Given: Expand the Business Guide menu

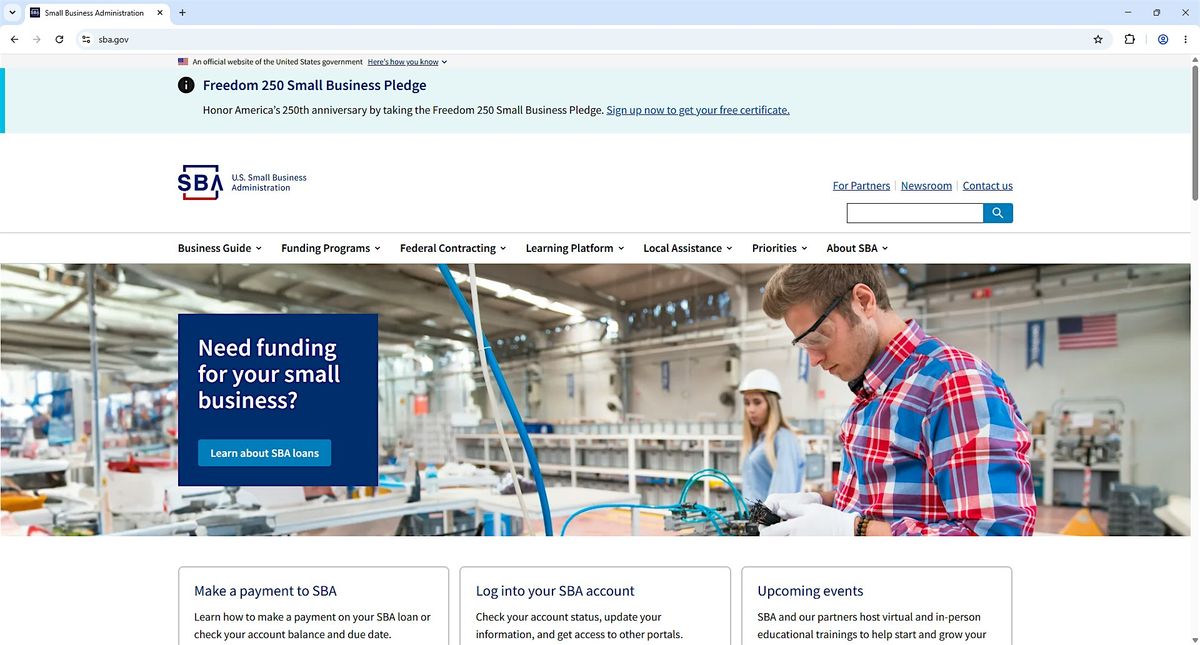Looking at the screenshot, I should pyautogui.click(x=220, y=248).
